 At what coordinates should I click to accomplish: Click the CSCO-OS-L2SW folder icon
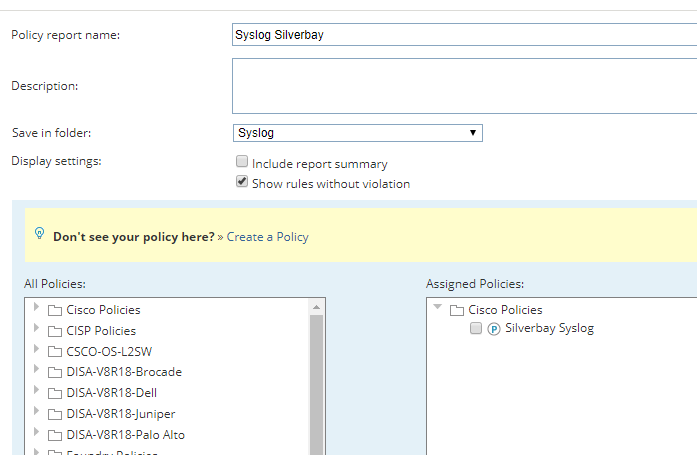[x=55, y=351]
